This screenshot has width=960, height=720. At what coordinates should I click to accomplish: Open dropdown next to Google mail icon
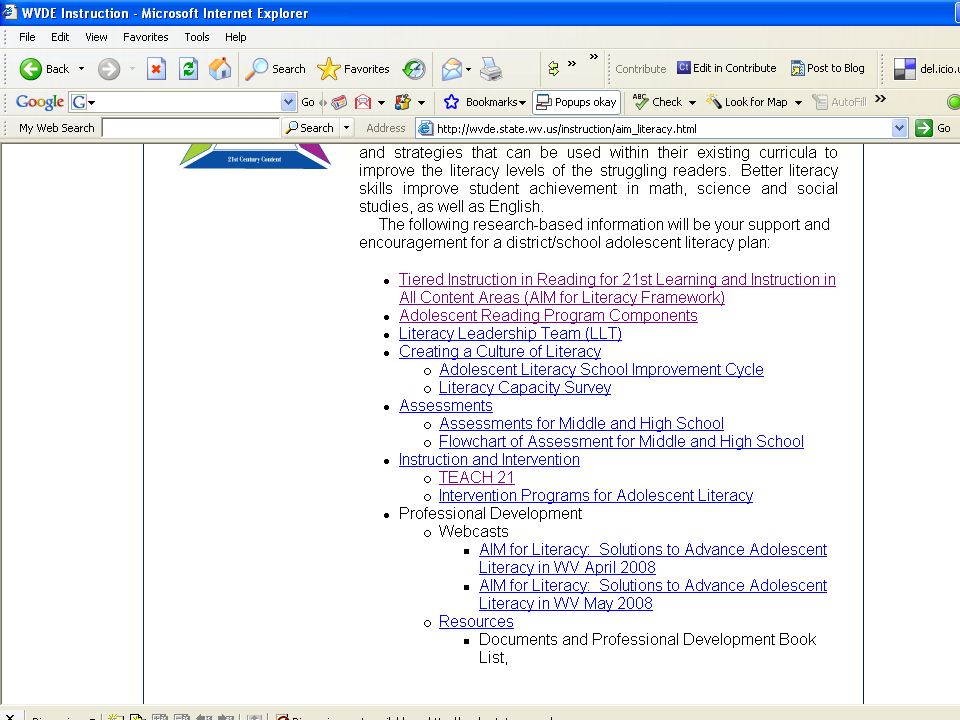pos(381,103)
